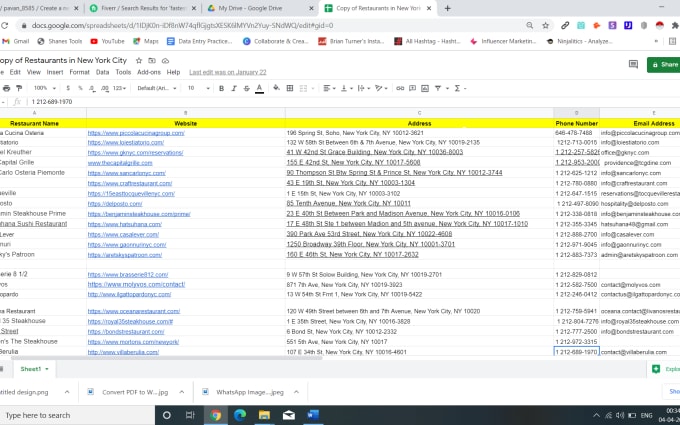Apply percent format to selection

pyautogui.click(x=80, y=88)
